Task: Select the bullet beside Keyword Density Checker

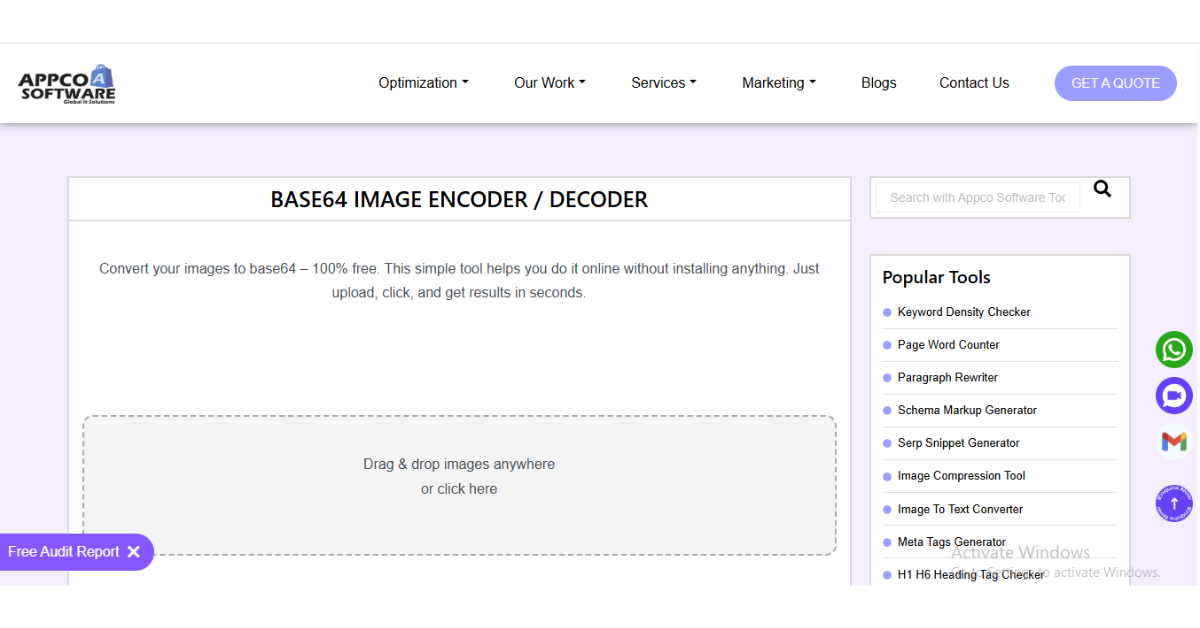Action: 886,312
